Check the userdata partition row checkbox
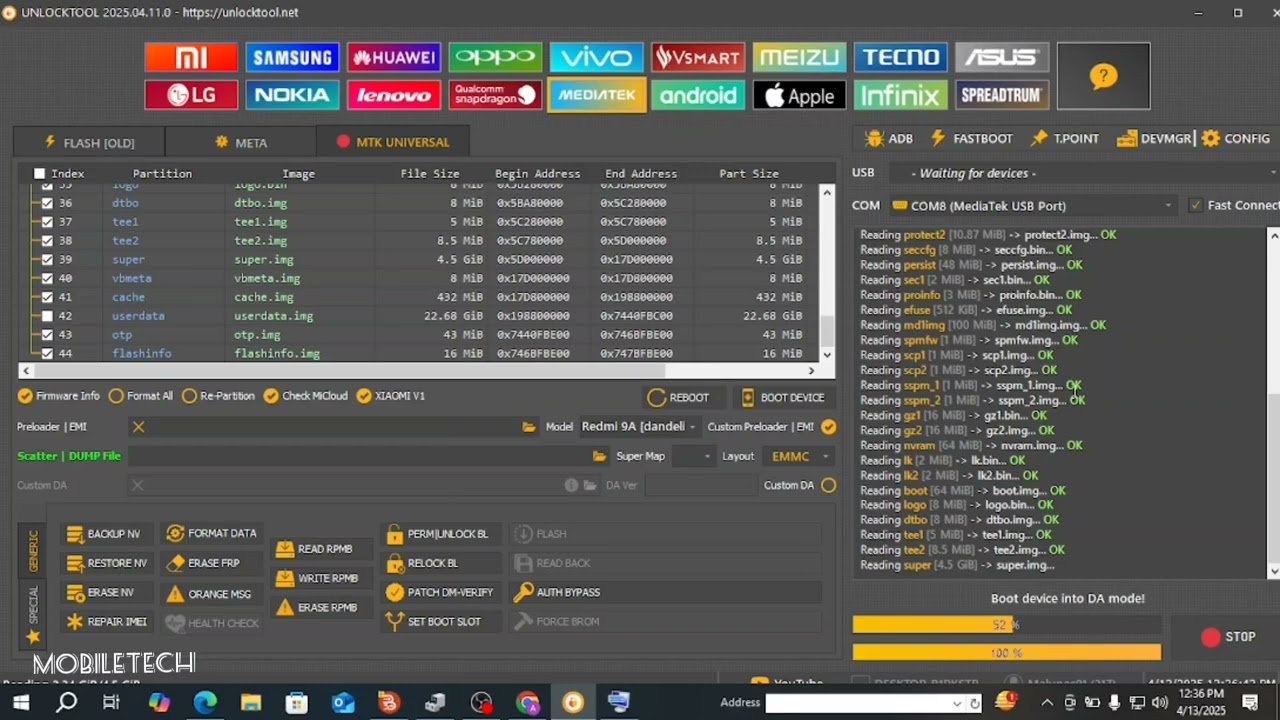The height and width of the screenshot is (720, 1280). [x=47, y=316]
